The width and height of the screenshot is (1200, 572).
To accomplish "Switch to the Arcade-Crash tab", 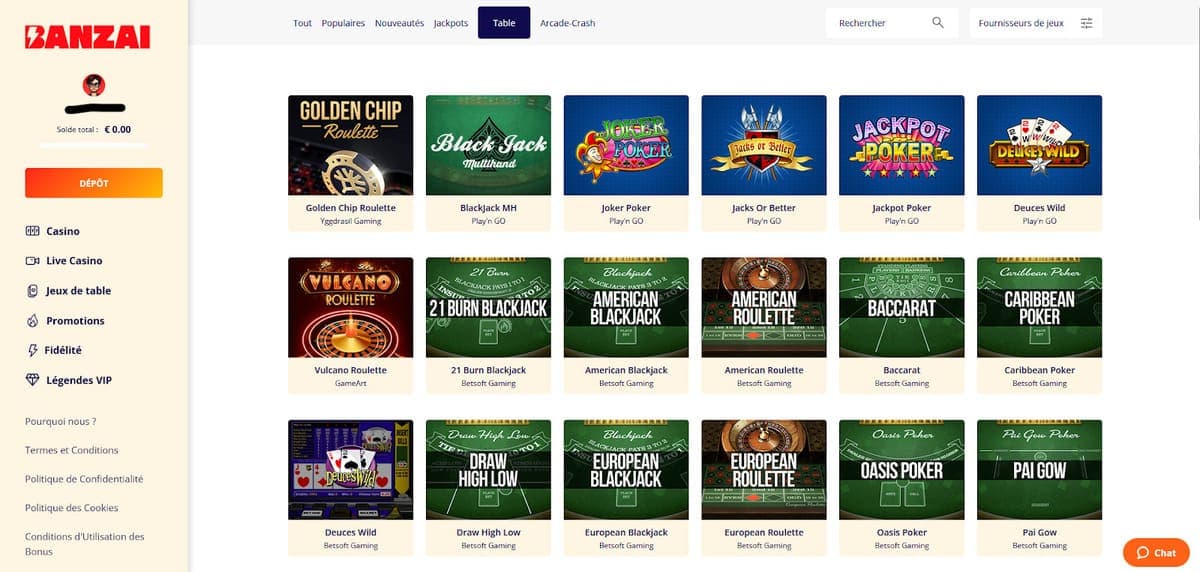I will [x=567, y=23].
